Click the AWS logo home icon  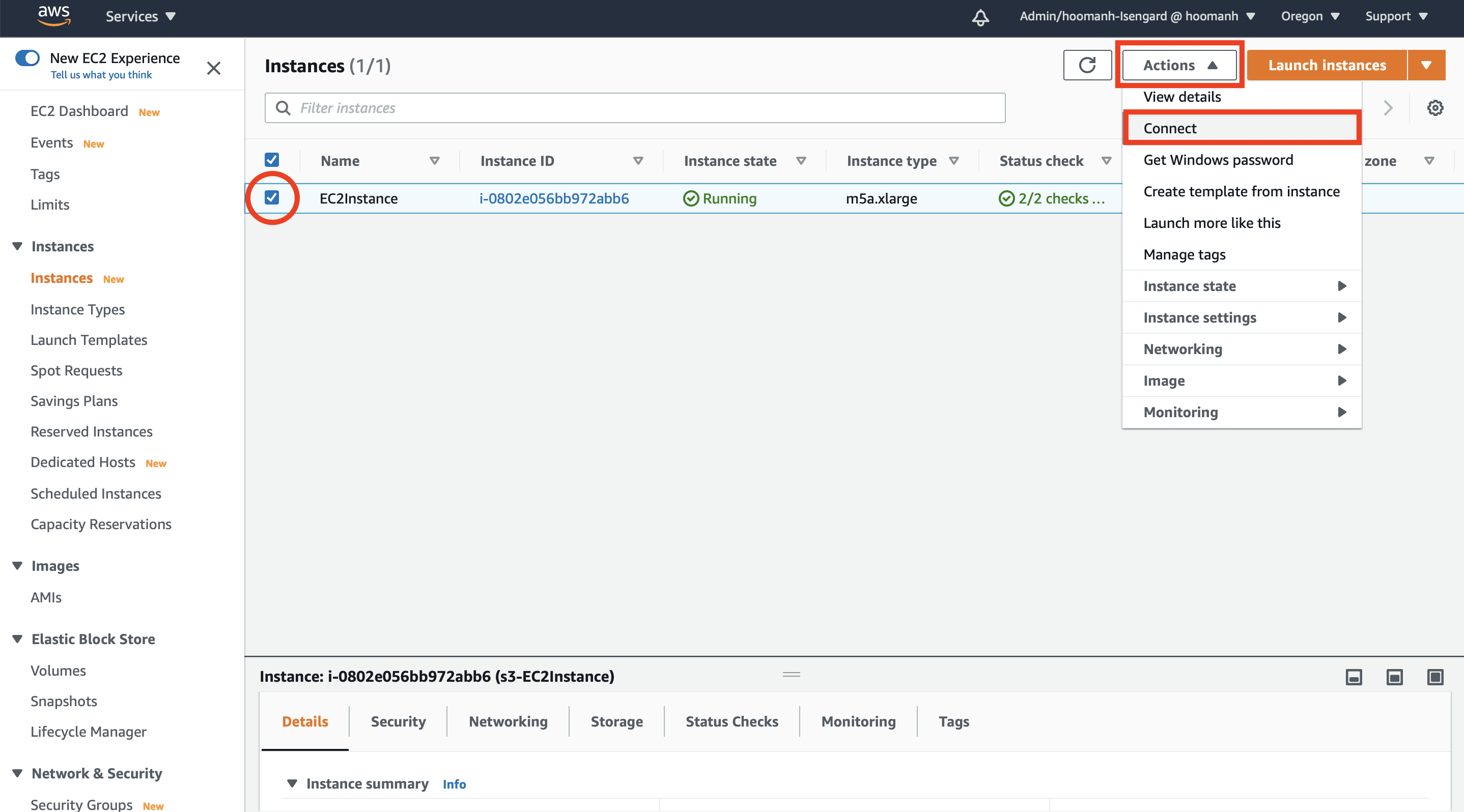[x=54, y=16]
